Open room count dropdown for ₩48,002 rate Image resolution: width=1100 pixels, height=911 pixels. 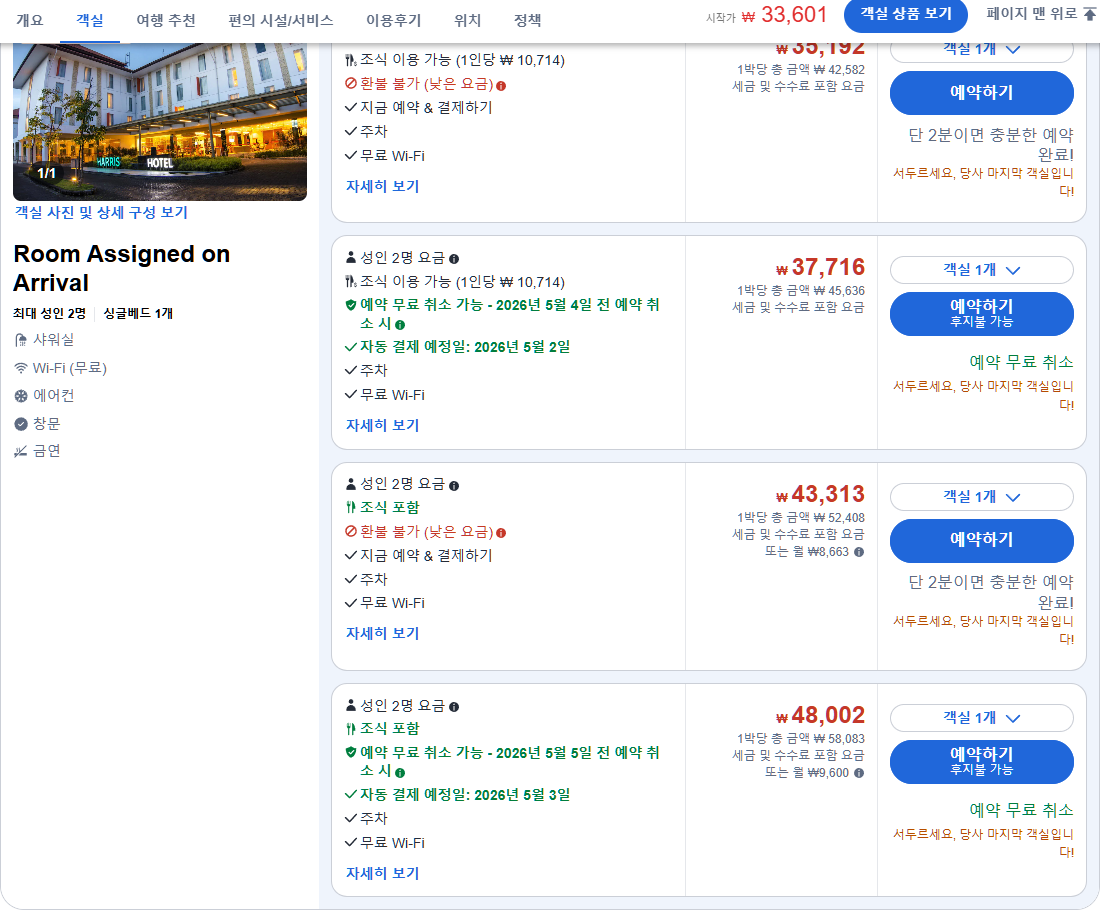981,718
